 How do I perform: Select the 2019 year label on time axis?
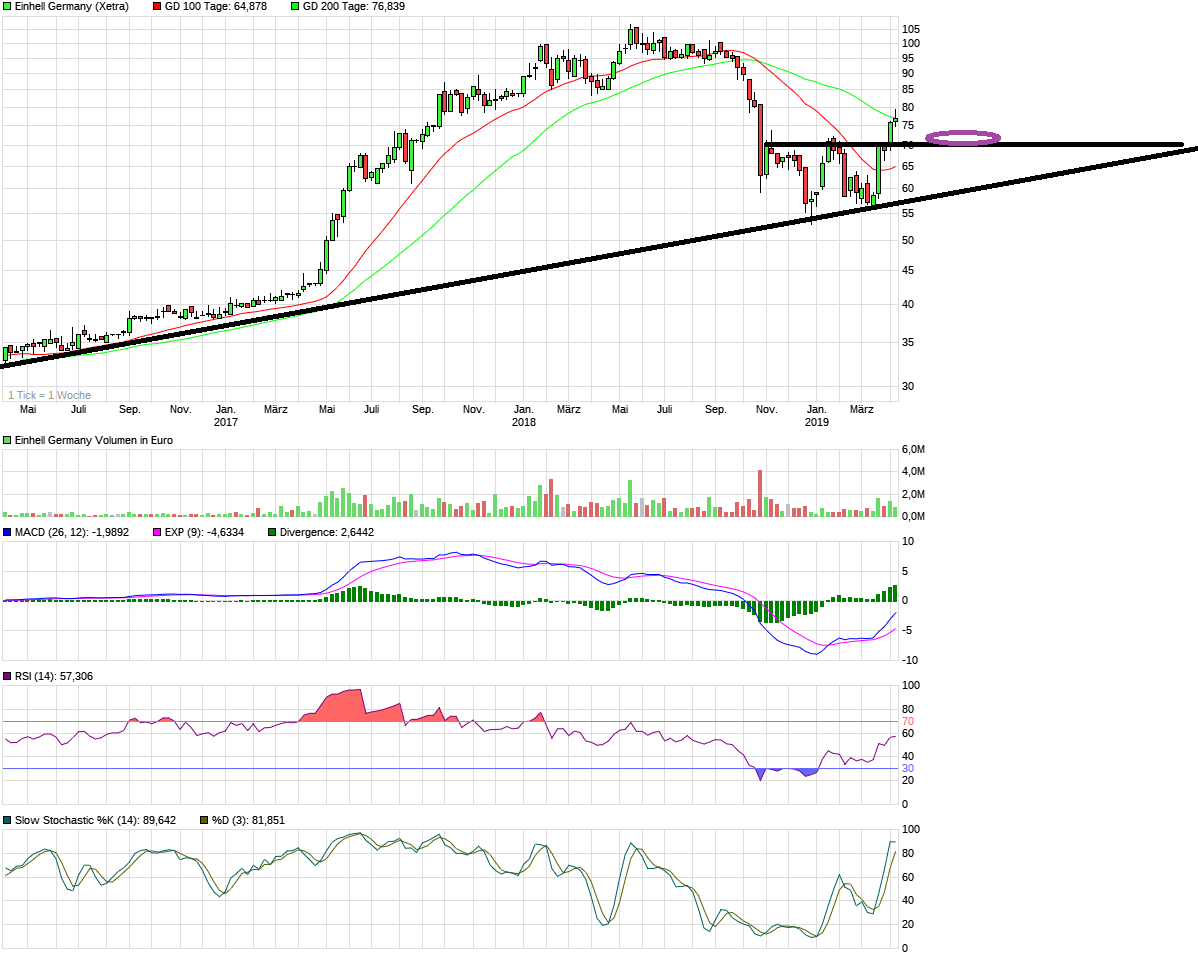click(817, 422)
